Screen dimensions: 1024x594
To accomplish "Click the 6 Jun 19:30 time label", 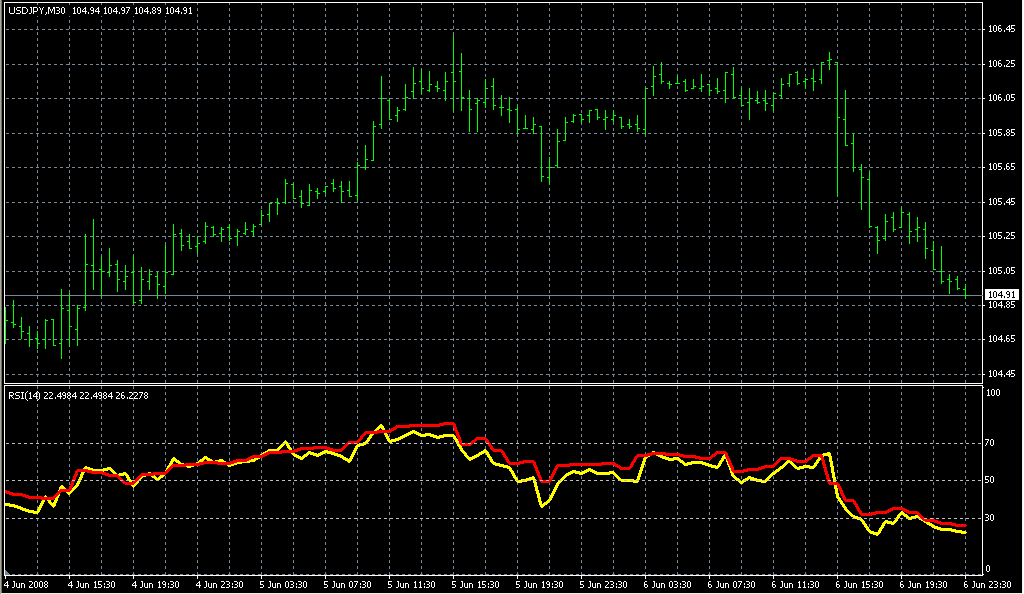I will (924, 585).
